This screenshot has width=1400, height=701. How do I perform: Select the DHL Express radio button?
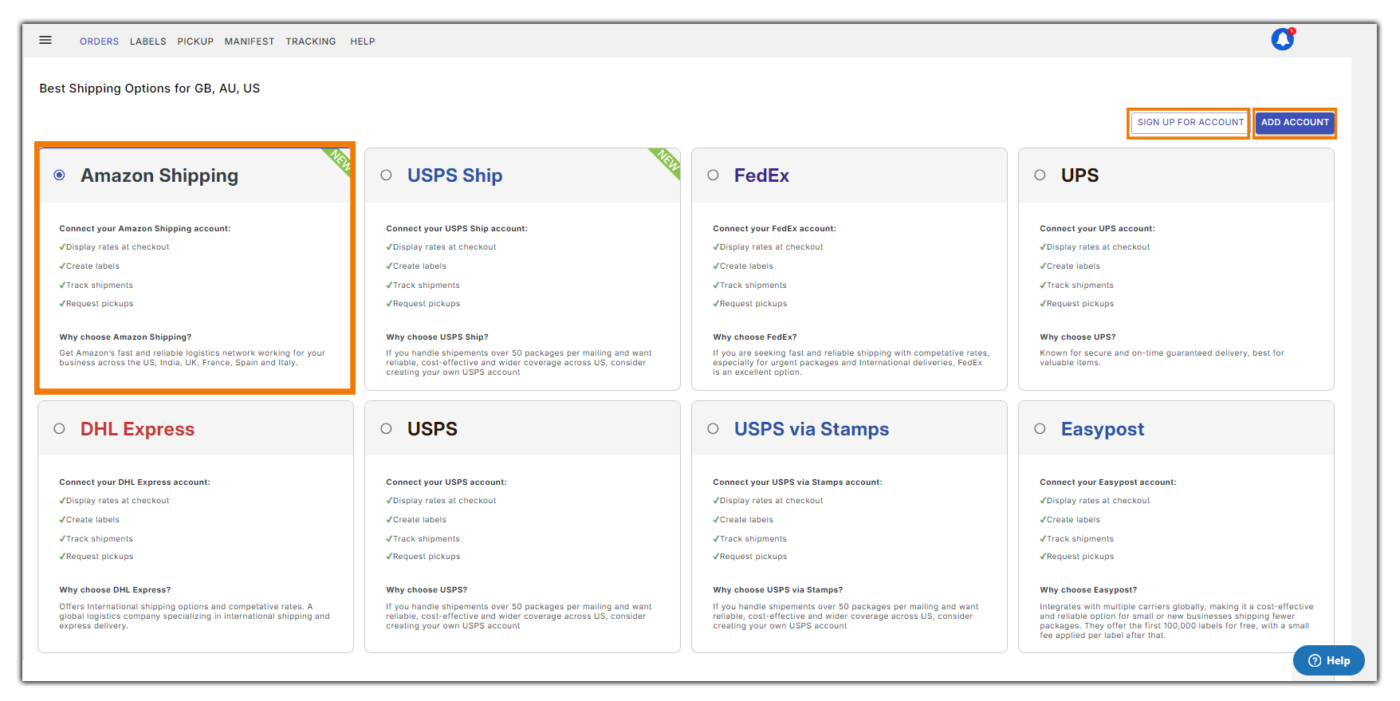coord(59,428)
